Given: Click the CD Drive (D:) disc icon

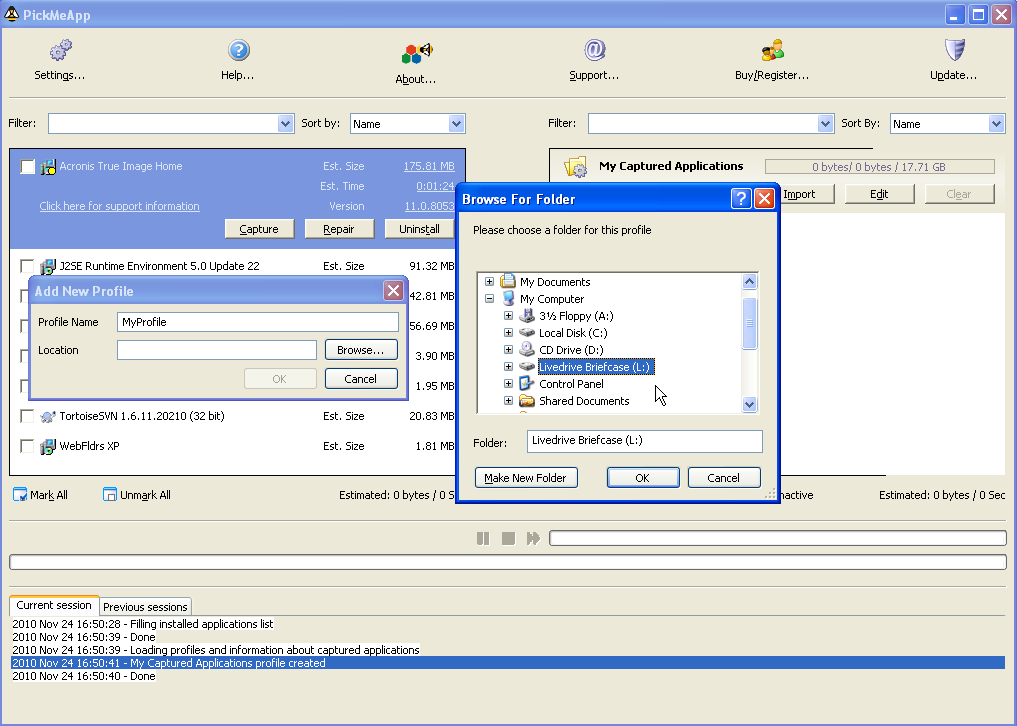Looking at the screenshot, I should coord(527,350).
